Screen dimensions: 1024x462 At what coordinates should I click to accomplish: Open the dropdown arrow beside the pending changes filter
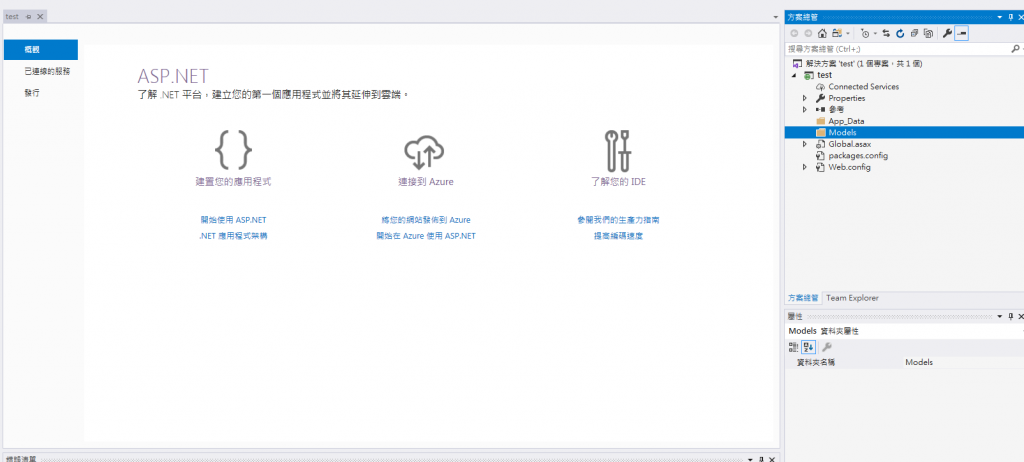875,34
